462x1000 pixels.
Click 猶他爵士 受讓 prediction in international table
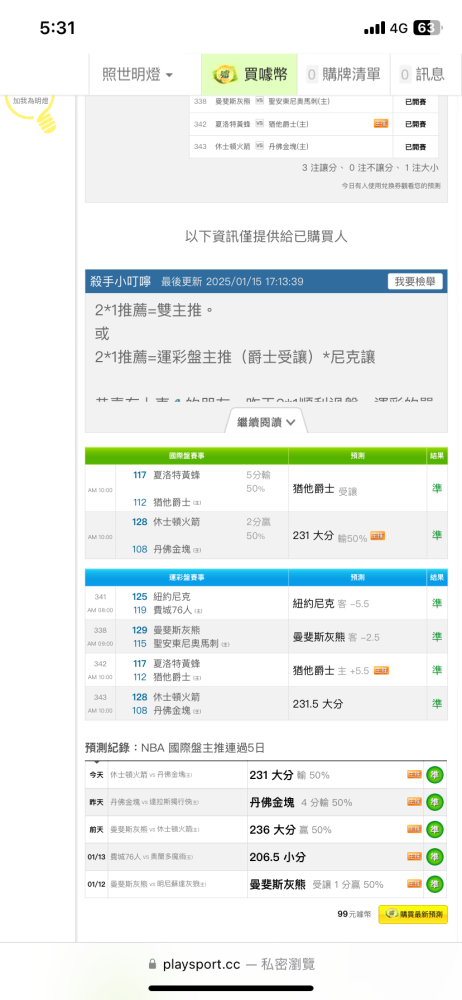[324, 489]
